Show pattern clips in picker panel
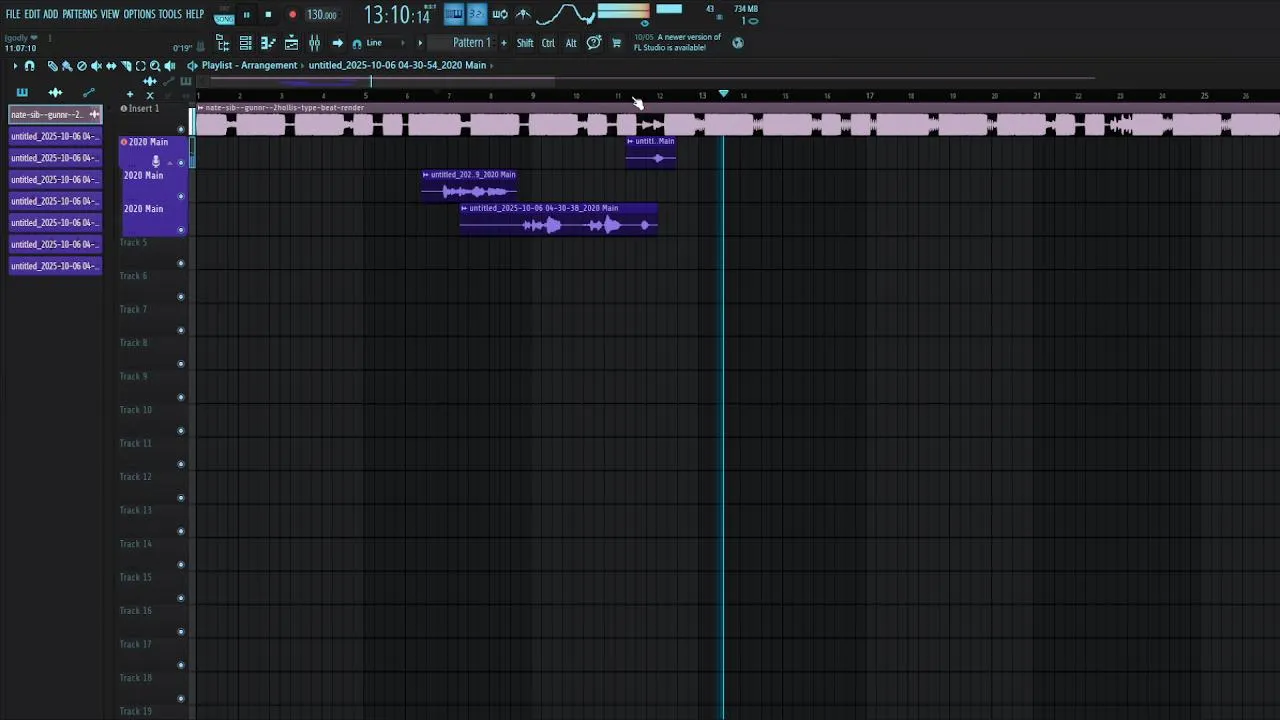This screenshot has width=1280, height=720. tap(22, 92)
